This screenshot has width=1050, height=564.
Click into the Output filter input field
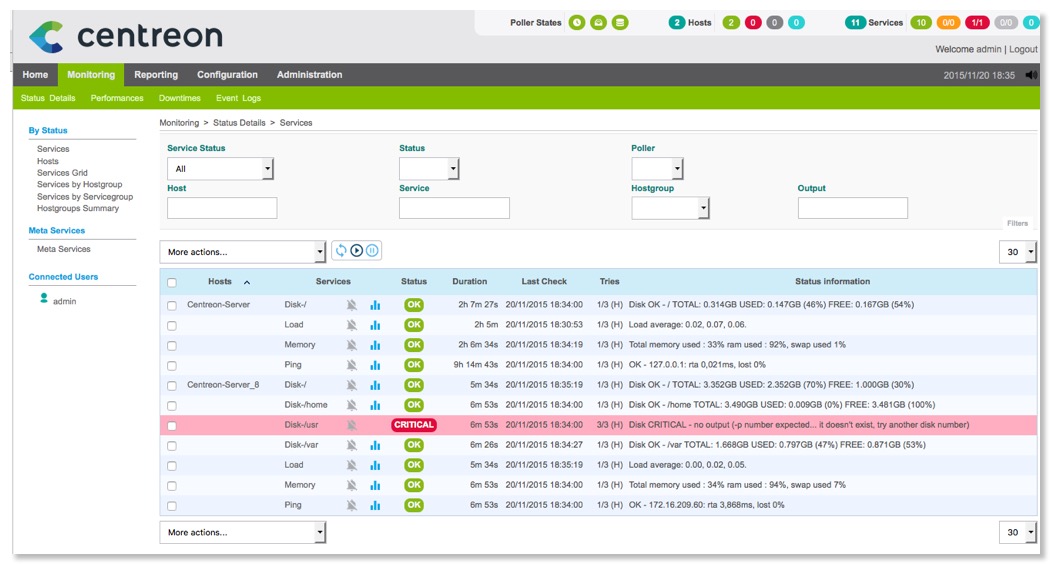pos(852,208)
